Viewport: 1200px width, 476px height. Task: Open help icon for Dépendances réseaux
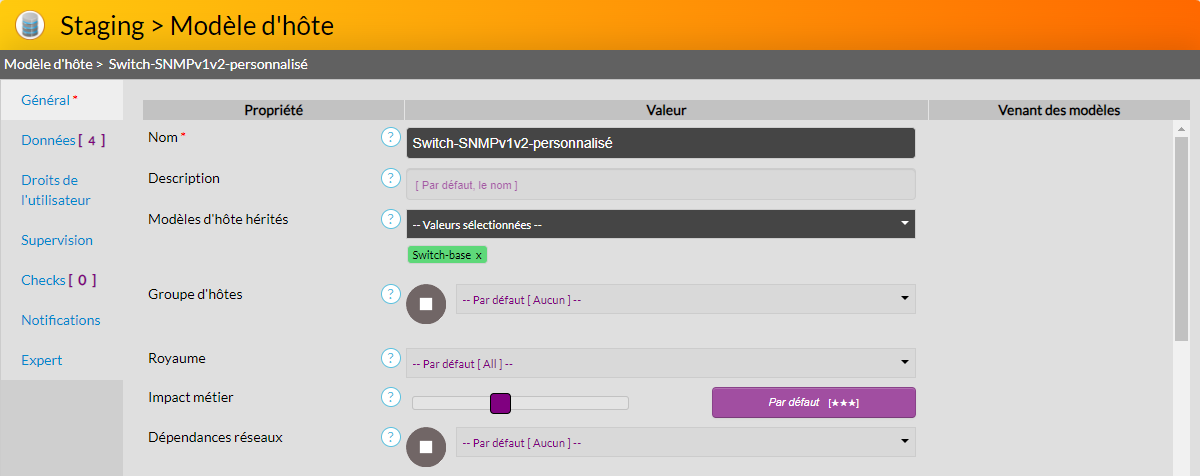(390, 437)
